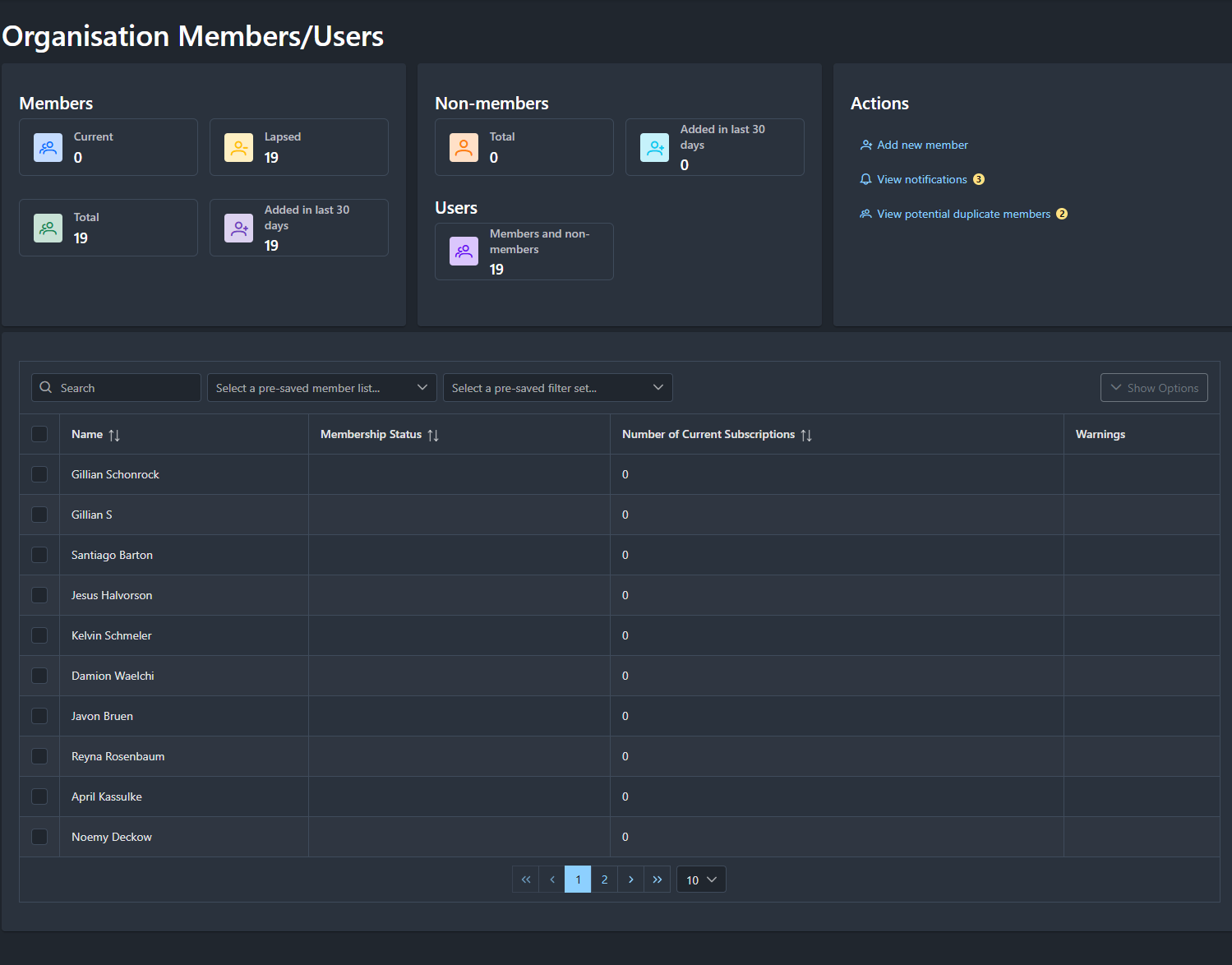The image size is (1232, 965).
Task: Click the Members Total green icon
Action: (x=48, y=229)
